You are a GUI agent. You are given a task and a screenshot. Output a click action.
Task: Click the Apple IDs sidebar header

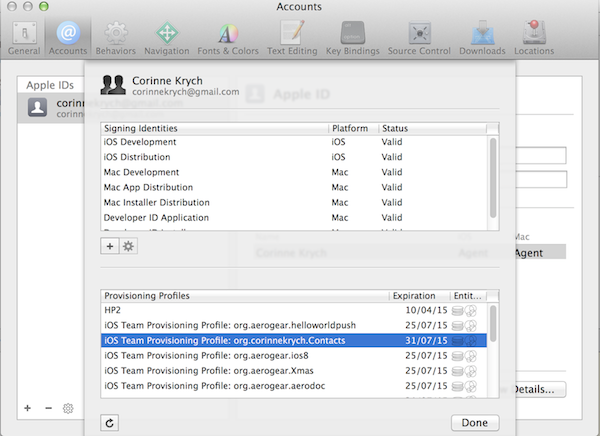tap(50, 85)
